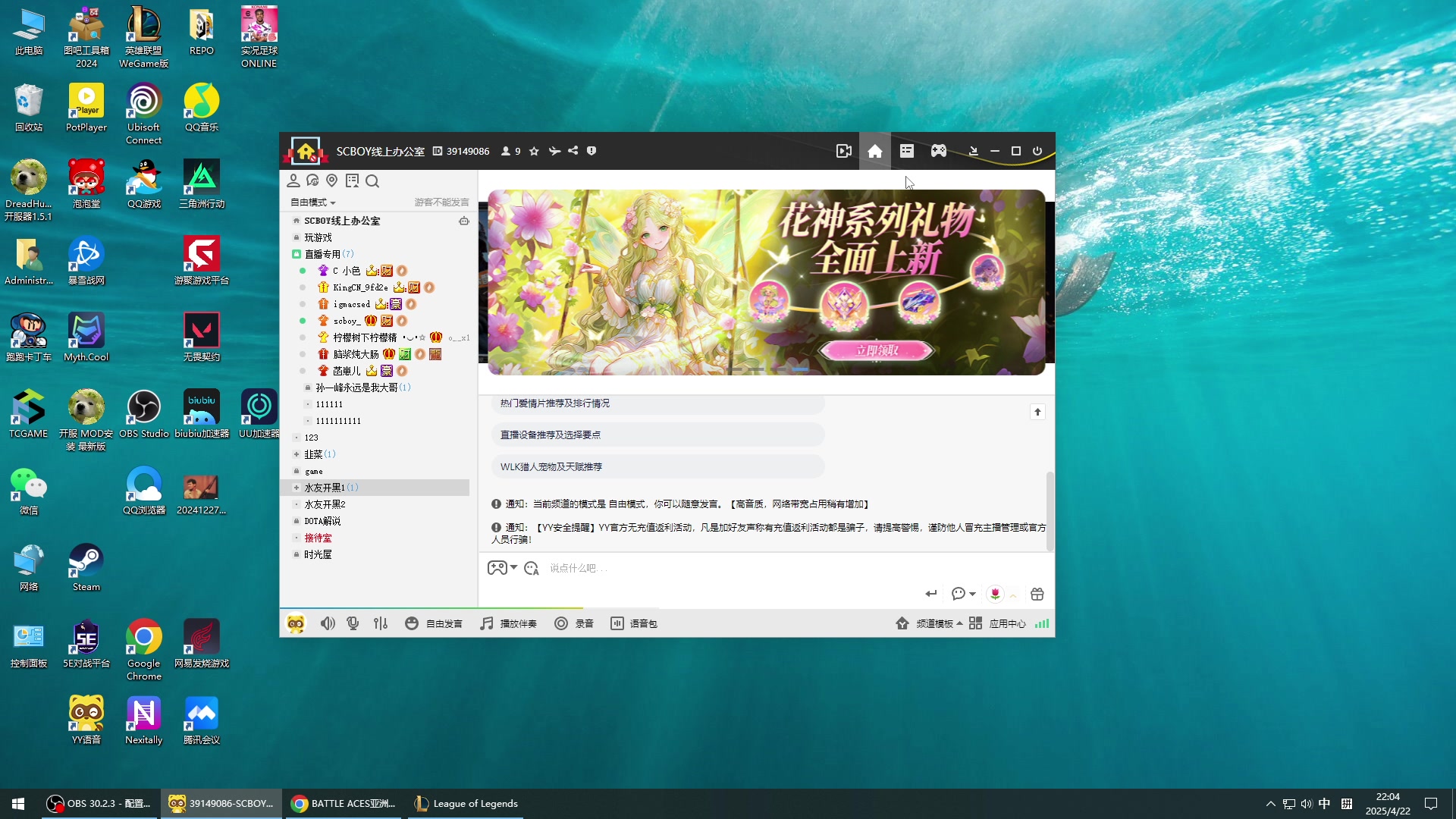Image resolution: width=1456 pixels, height=819 pixels.
Task: Open 应用中心 app center
Action: pyautogui.click(x=997, y=623)
